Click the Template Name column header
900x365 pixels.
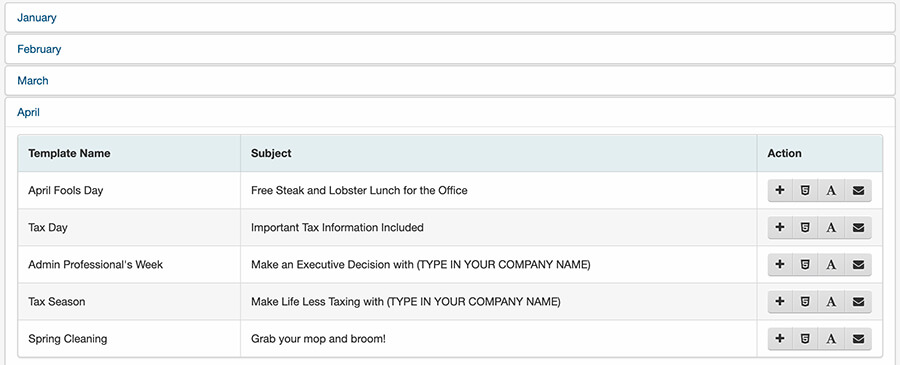(69, 153)
